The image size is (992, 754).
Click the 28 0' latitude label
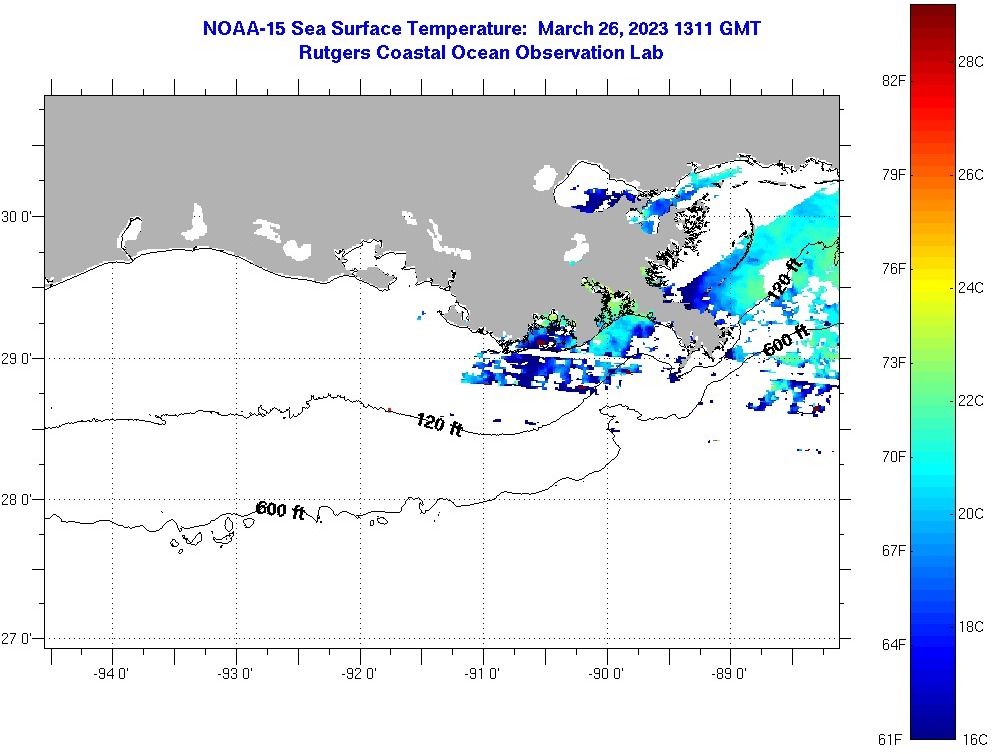point(14,500)
